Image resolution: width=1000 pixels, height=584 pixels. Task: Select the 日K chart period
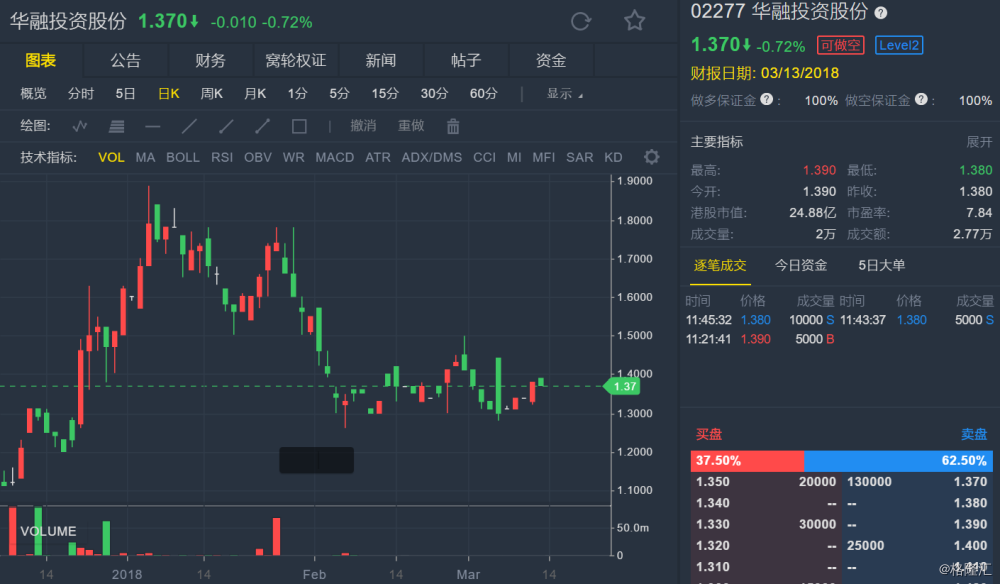(169, 94)
